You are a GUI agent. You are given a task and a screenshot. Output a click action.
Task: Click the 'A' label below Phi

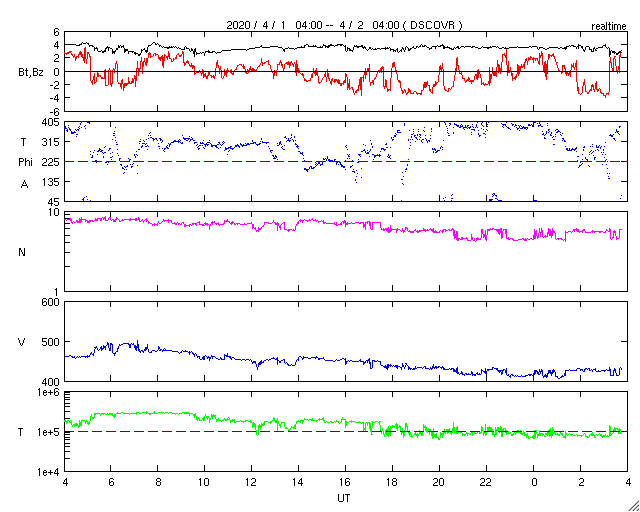coord(24,185)
